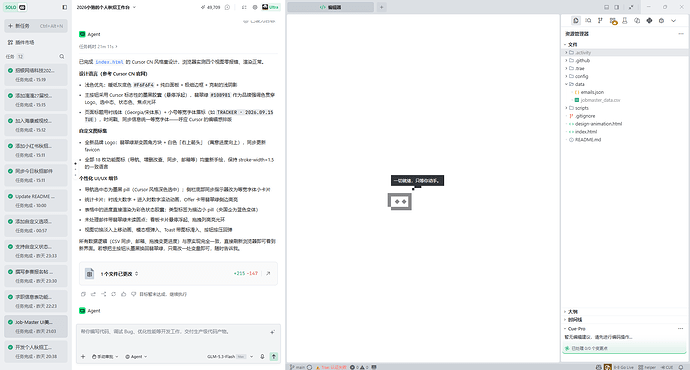
Task: Toggle the left sidebar panel icon
Action: [65, 7]
